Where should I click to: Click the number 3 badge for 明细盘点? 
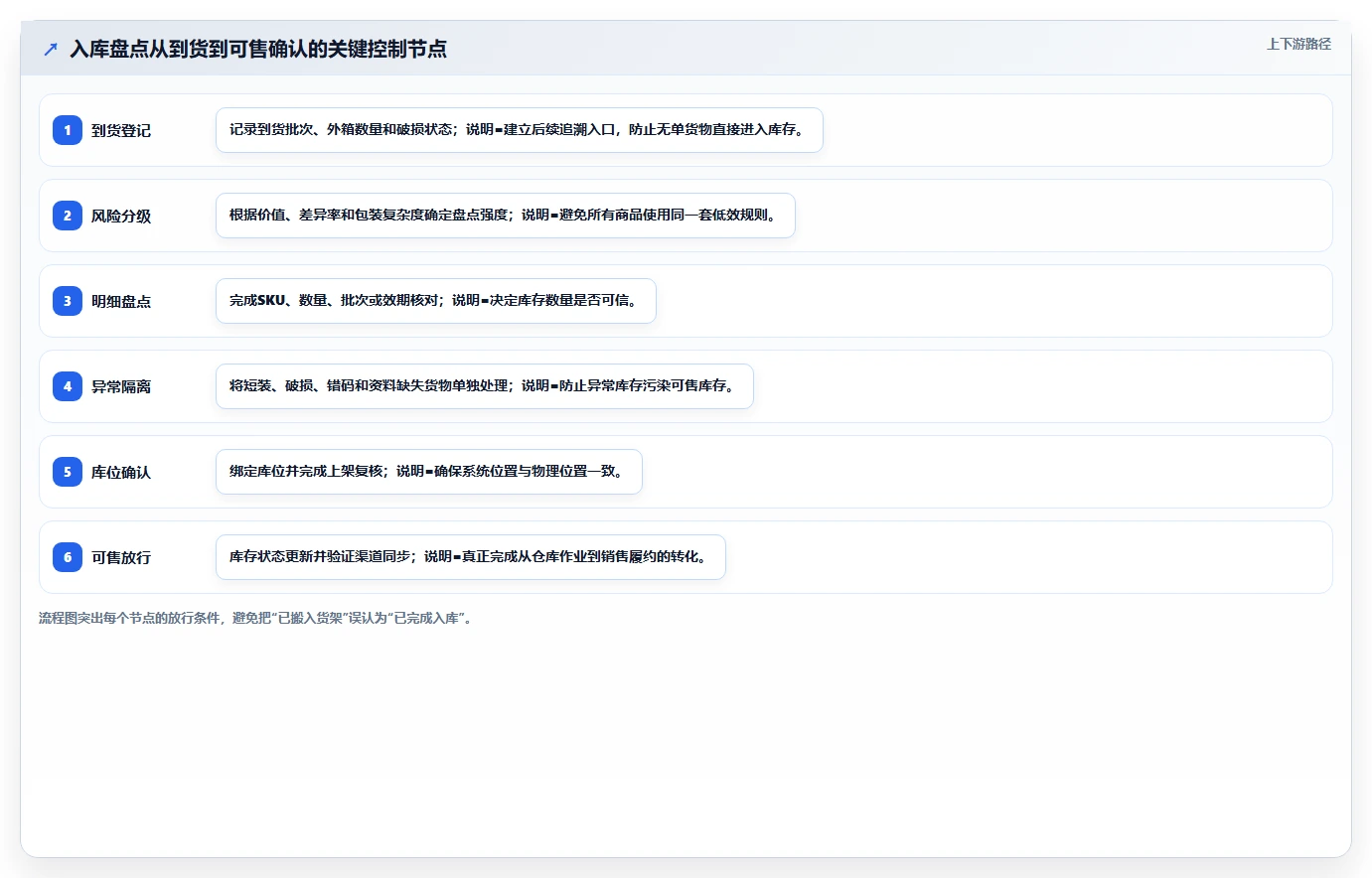click(68, 301)
